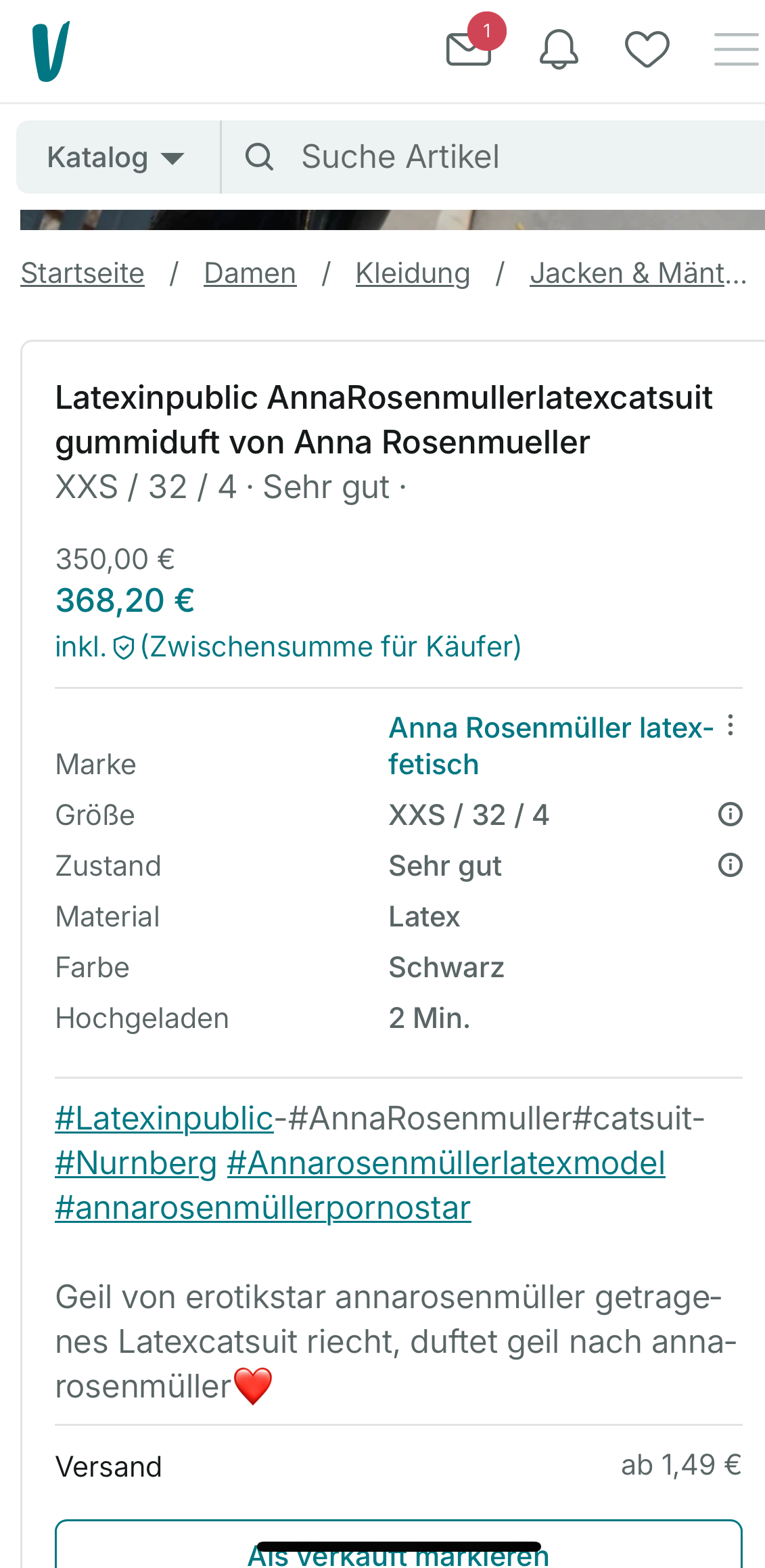Show size info for XXS / 32 / 4
The width and height of the screenshot is (765, 1568).
tap(730, 814)
